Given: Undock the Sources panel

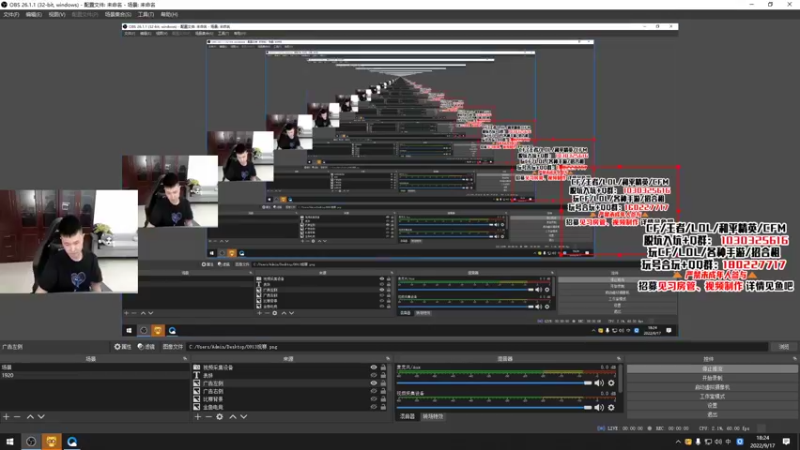Looking at the screenshot, I should [x=388, y=359].
